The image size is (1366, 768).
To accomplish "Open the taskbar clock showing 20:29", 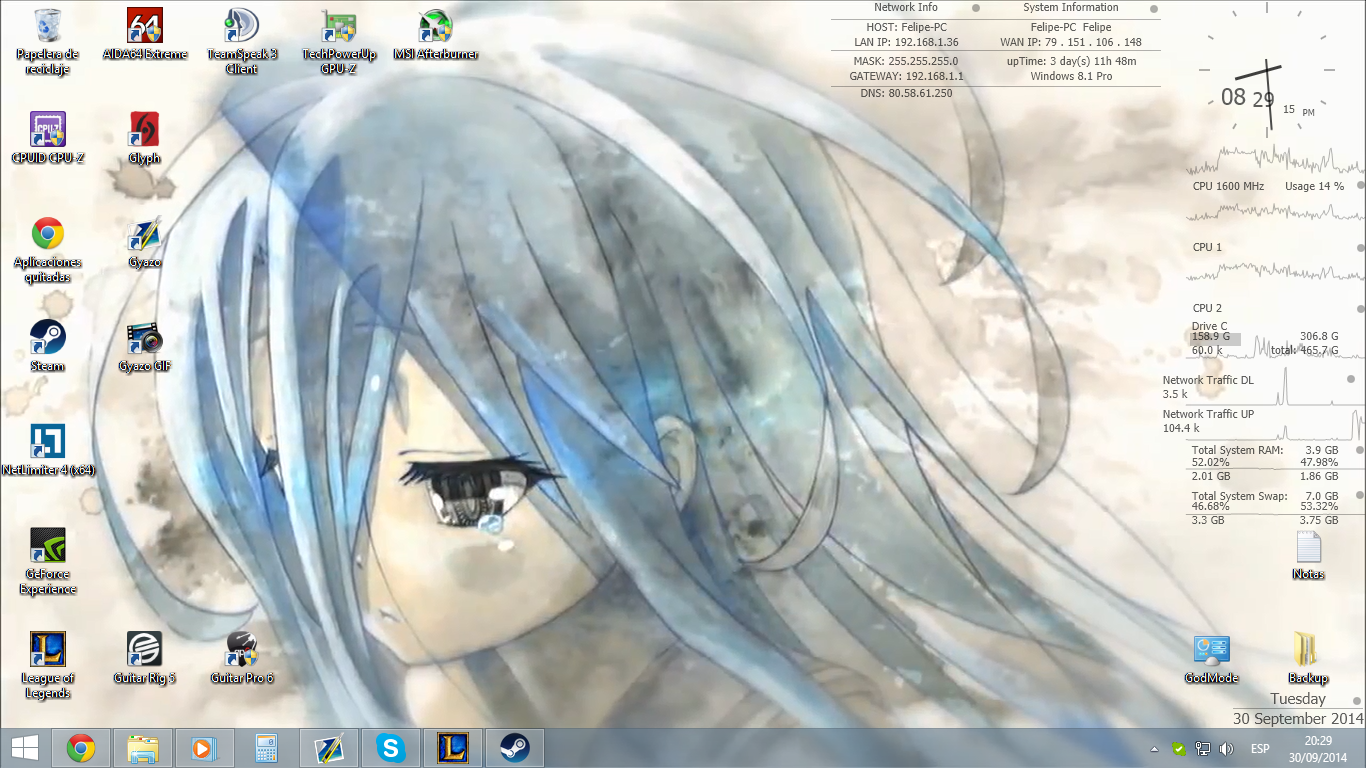I will (1318, 748).
